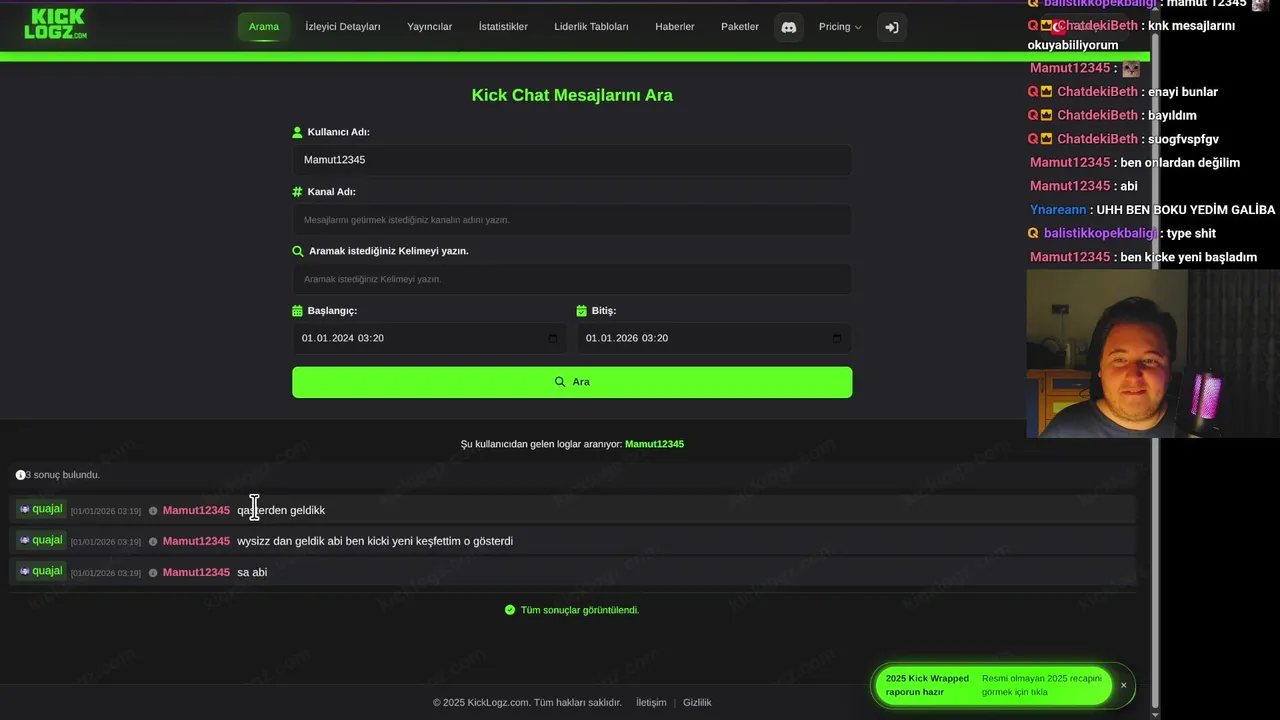
Task: Click the login arrow icon
Action: 892,27
